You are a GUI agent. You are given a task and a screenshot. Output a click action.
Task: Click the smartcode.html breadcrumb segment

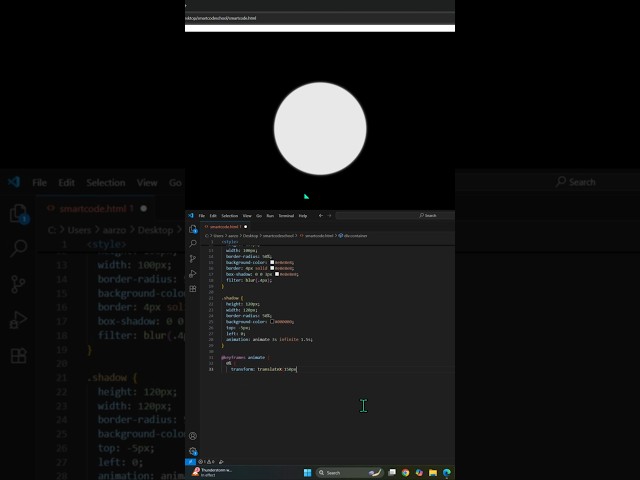click(316, 236)
